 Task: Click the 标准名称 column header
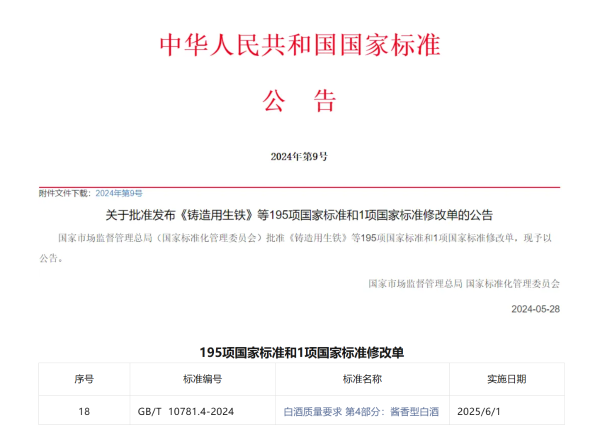click(362, 379)
